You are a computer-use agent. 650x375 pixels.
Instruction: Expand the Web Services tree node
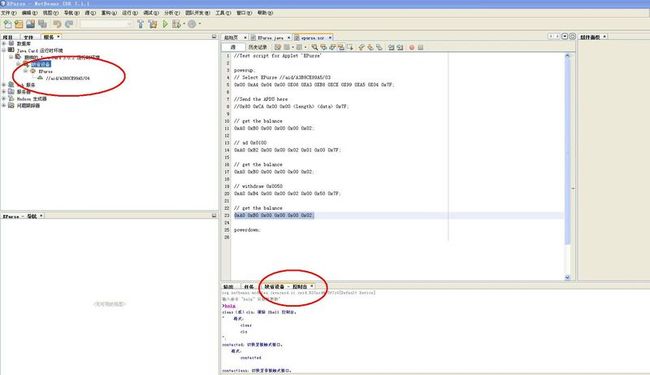click(4, 85)
